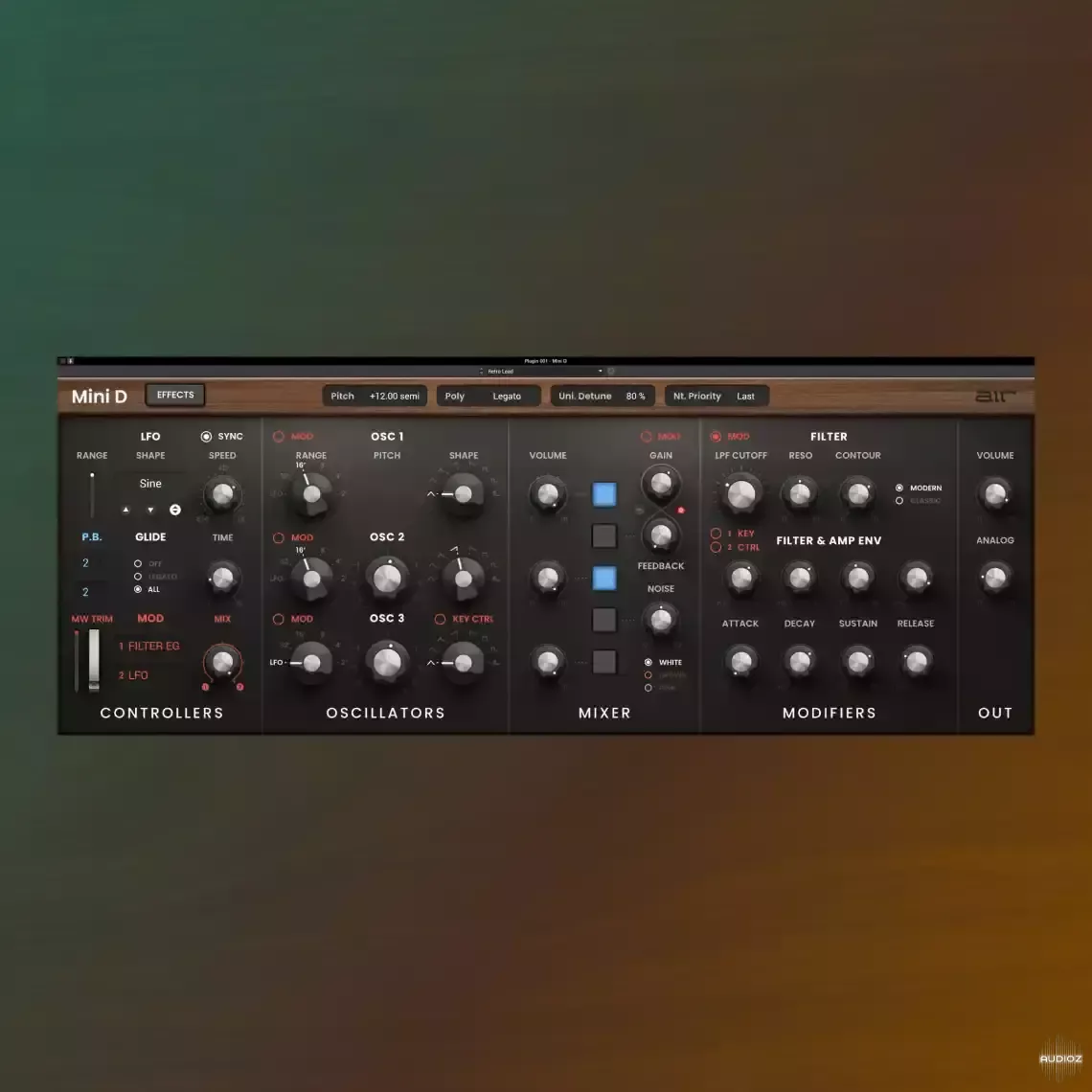Click the Out VOLUME knob
The width and height of the screenshot is (1092, 1092).
(995, 493)
